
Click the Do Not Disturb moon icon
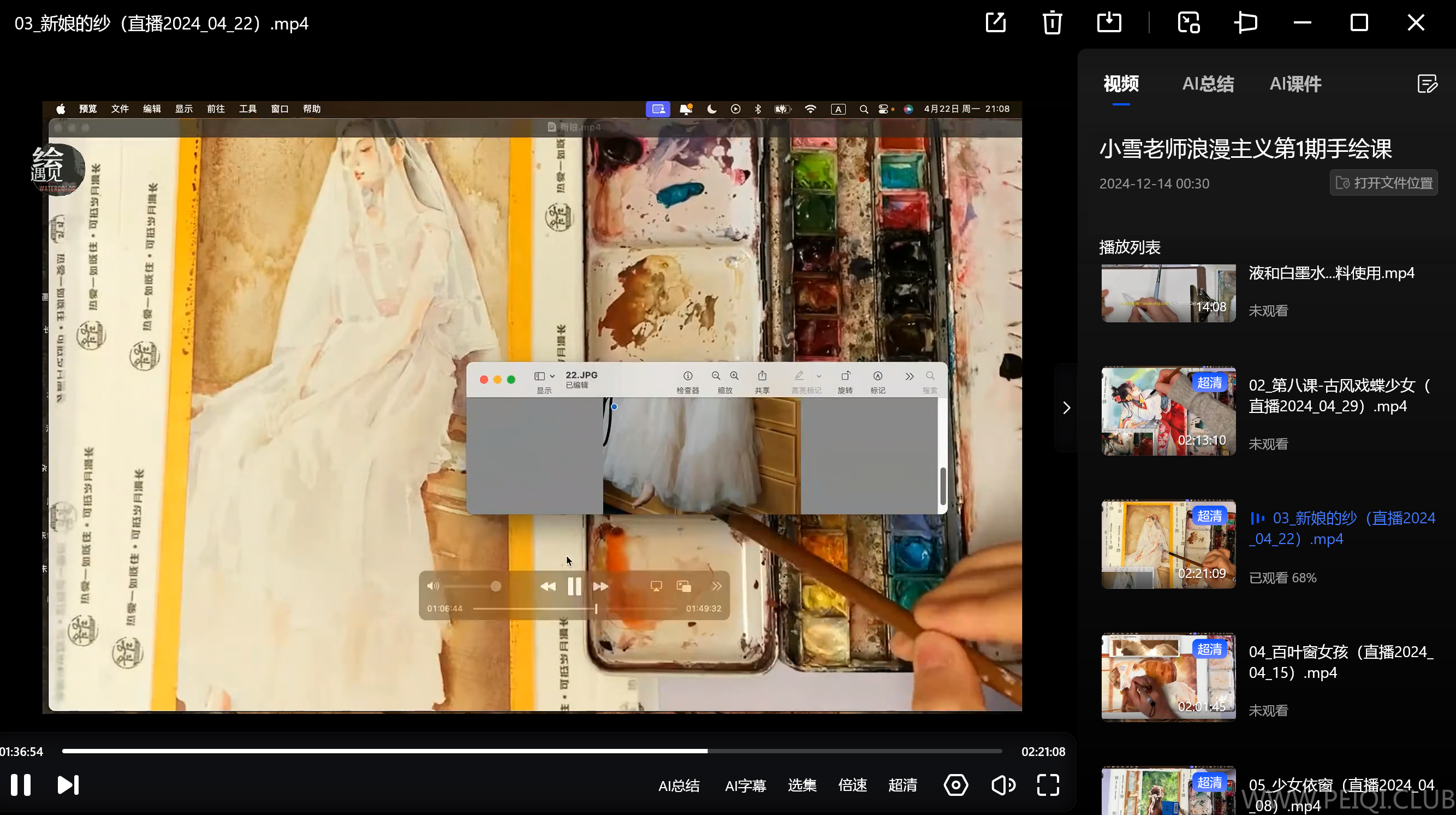coord(711,109)
